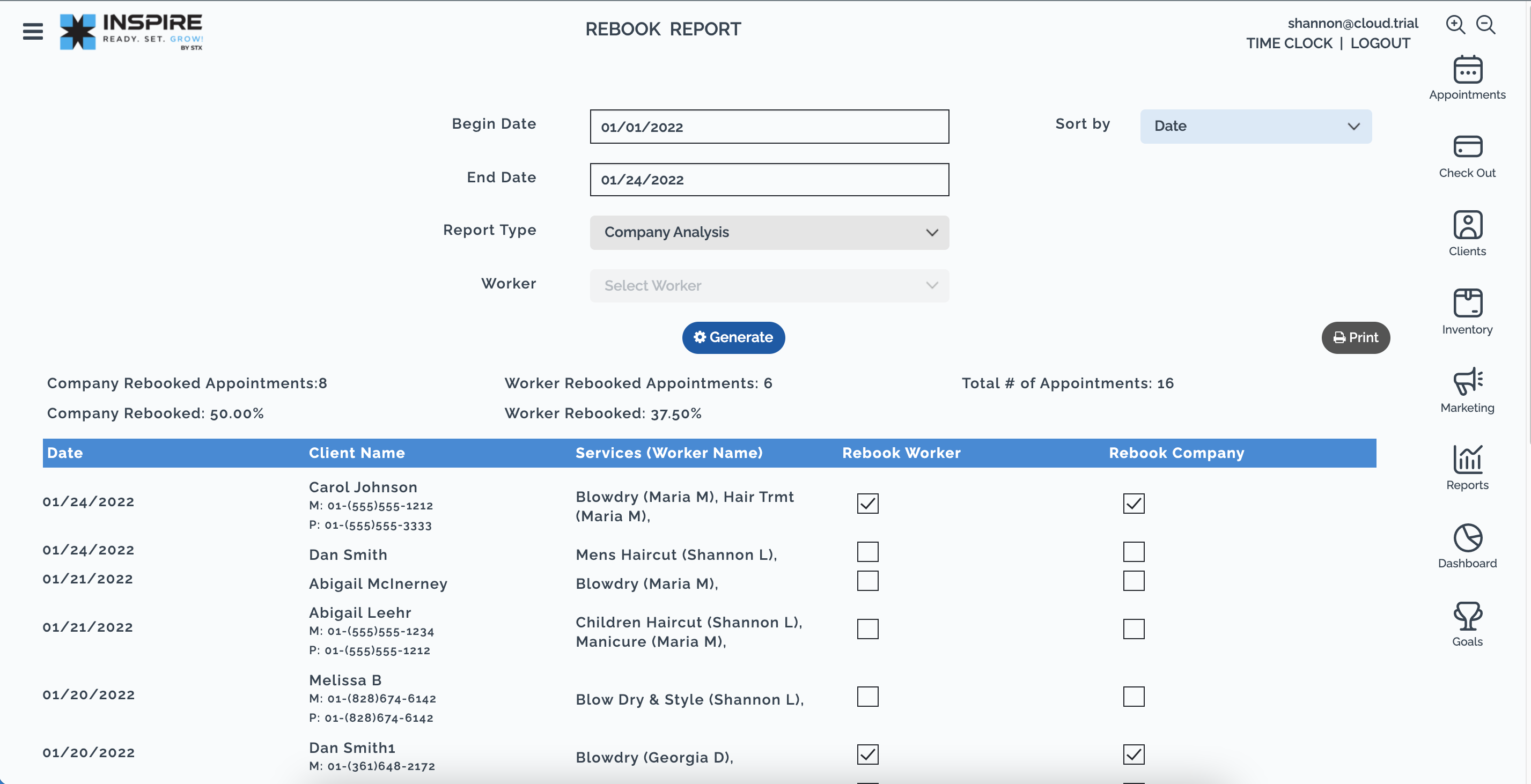
Task: Open the Report Type dropdown
Action: (769, 232)
